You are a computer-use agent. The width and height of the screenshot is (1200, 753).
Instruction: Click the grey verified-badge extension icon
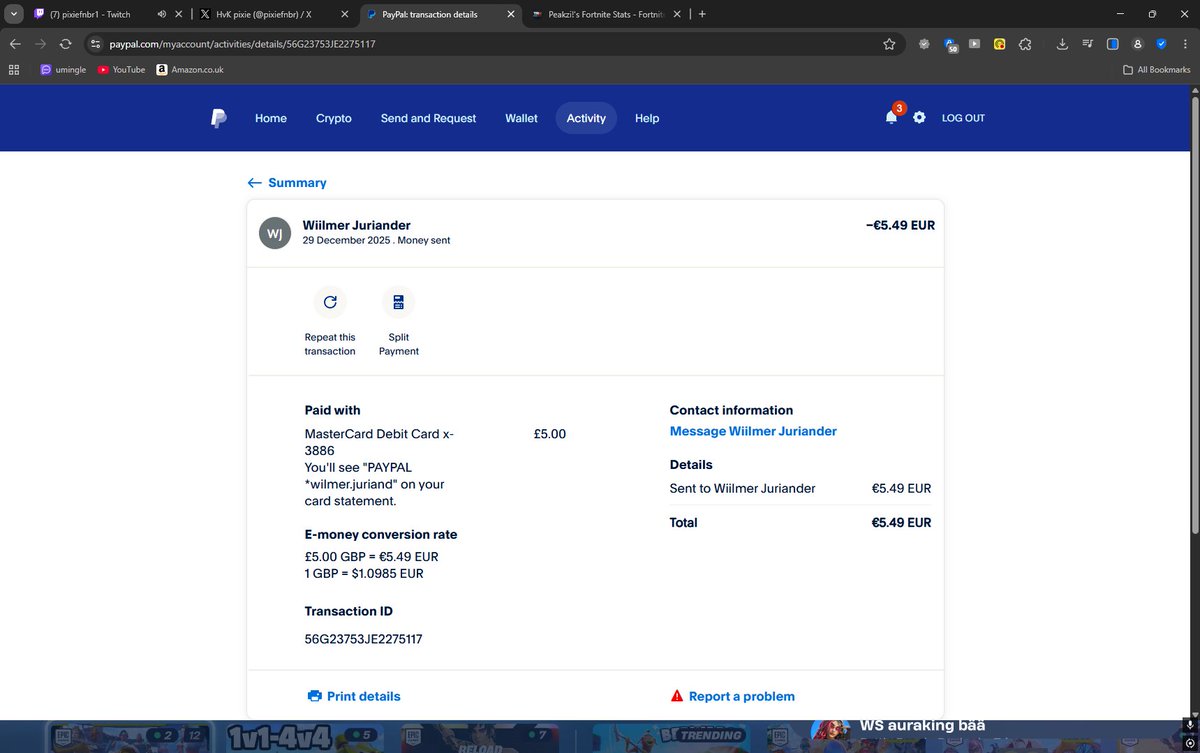tap(924, 44)
